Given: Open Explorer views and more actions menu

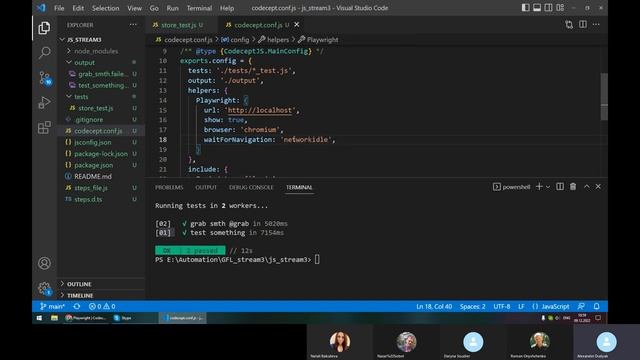Looking at the screenshot, I should (133, 25).
